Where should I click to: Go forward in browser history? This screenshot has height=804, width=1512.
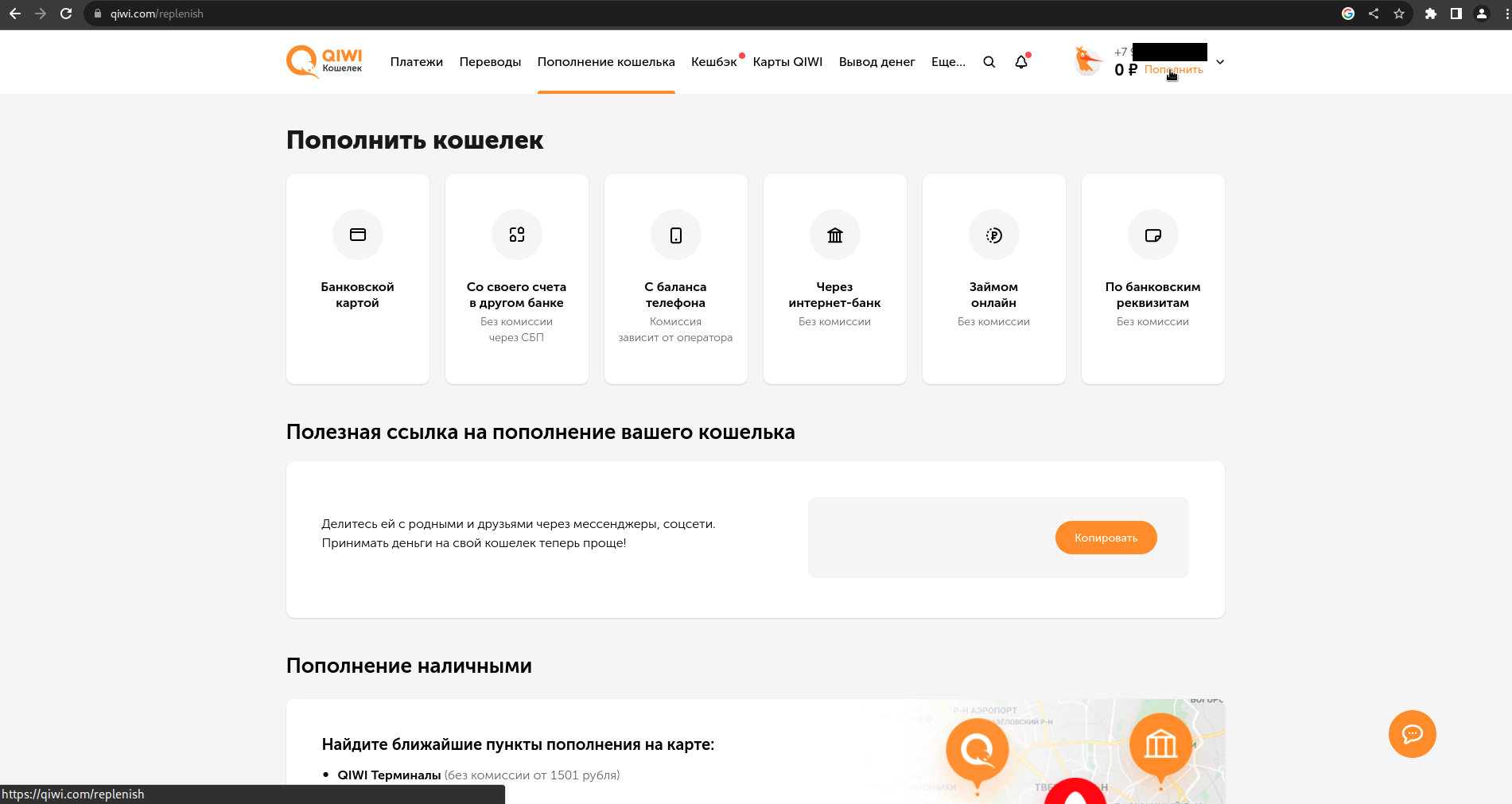coord(41,14)
